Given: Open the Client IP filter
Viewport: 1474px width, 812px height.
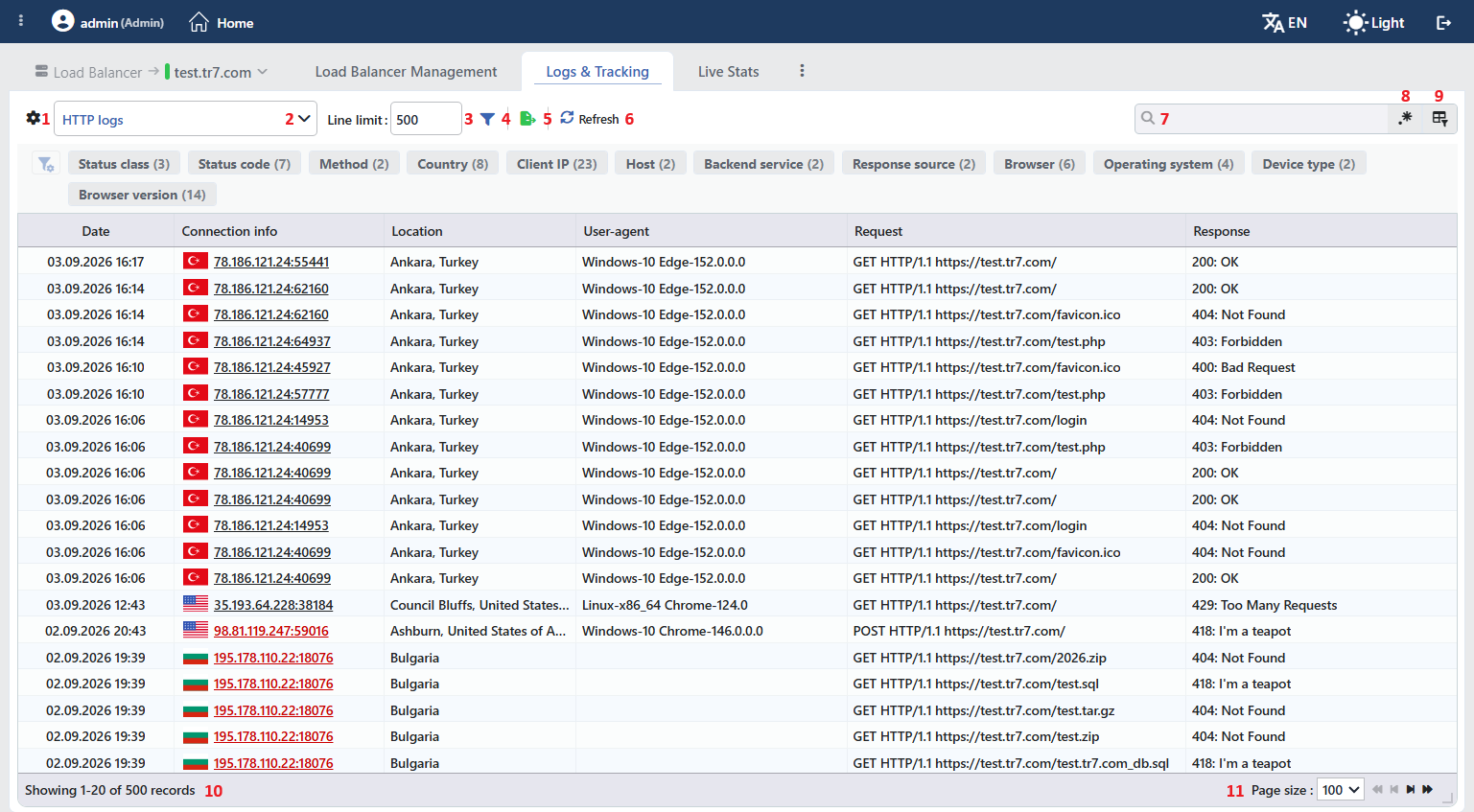Looking at the screenshot, I should coord(557,164).
